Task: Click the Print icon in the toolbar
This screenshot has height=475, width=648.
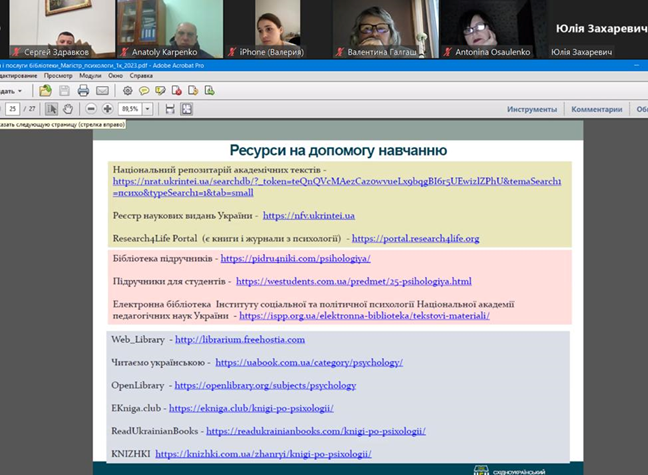Action: tap(83, 91)
